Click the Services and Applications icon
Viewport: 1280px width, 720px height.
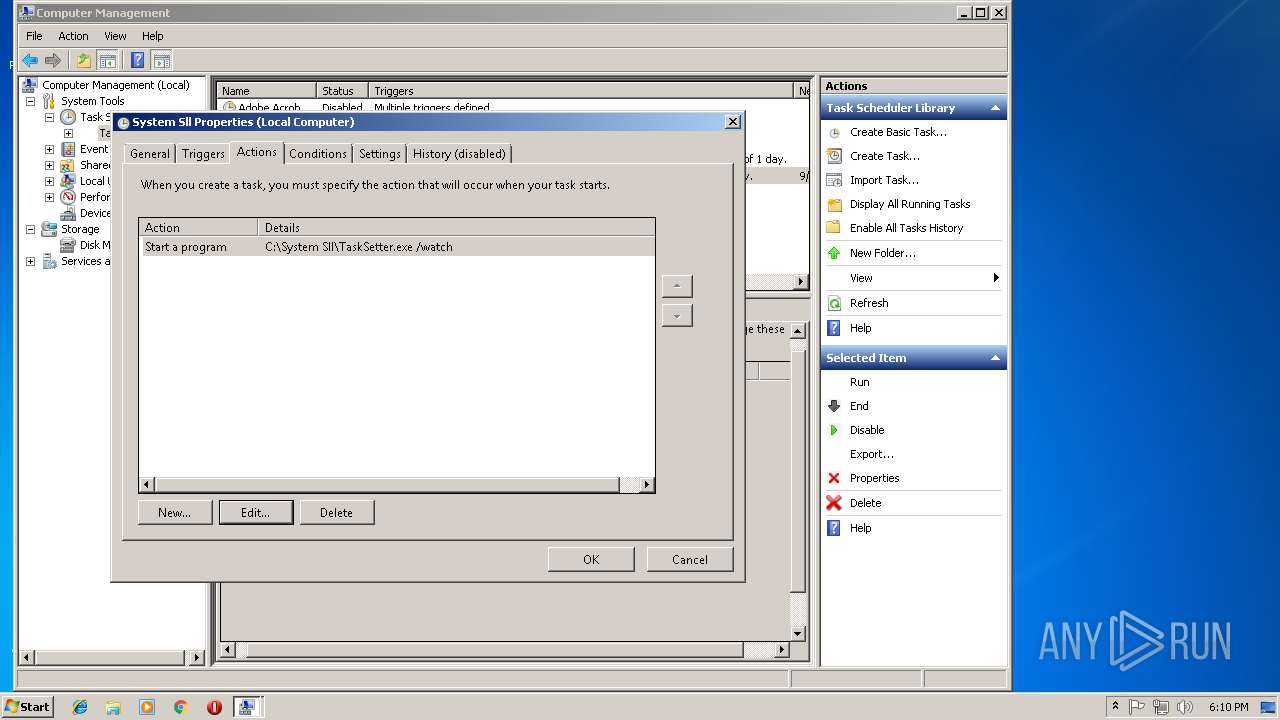(49, 261)
